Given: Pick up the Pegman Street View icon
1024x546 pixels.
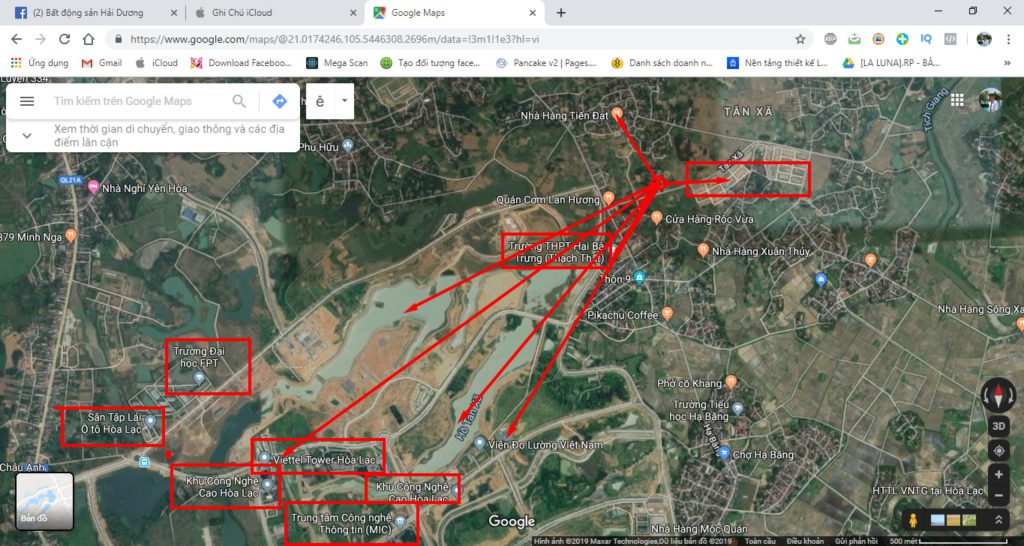Looking at the screenshot, I should (911, 520).
